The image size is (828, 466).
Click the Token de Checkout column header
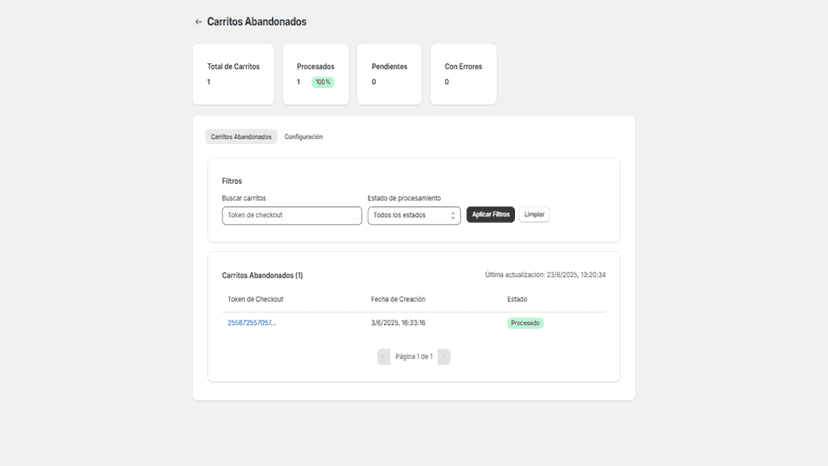pos(256,299)
